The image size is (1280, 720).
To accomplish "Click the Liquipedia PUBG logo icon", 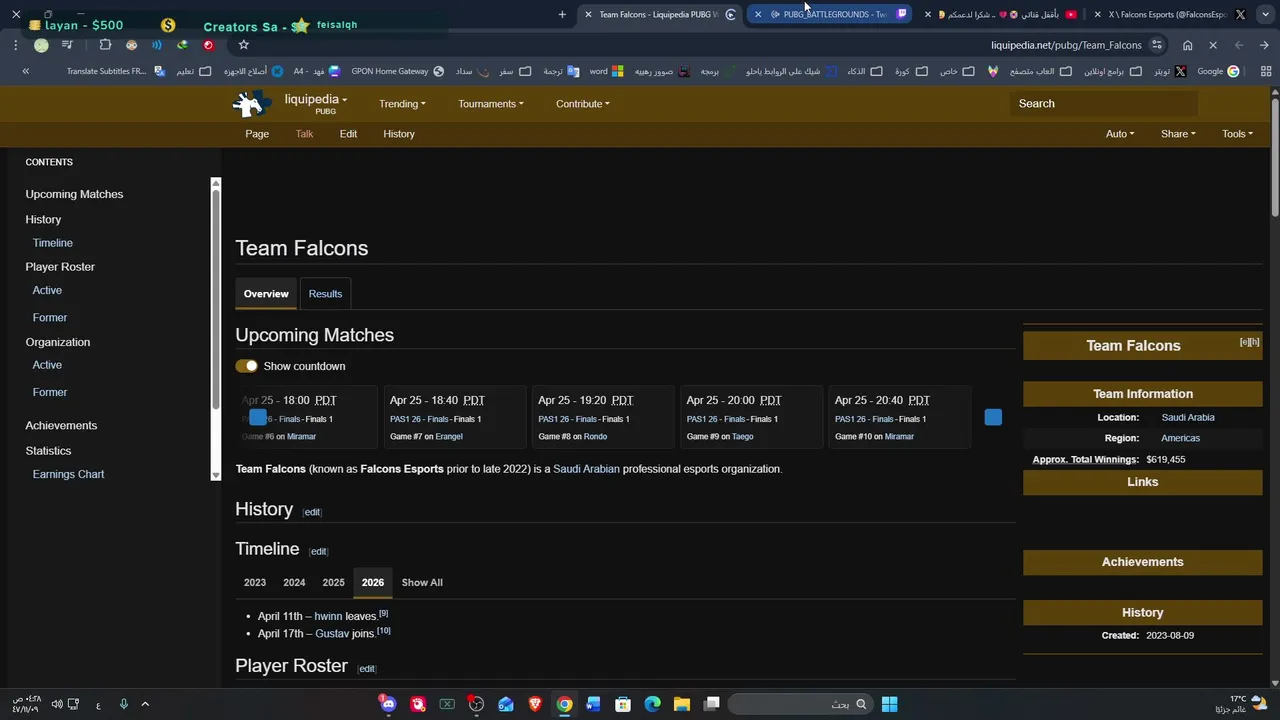I will click(x=252, y=103).
